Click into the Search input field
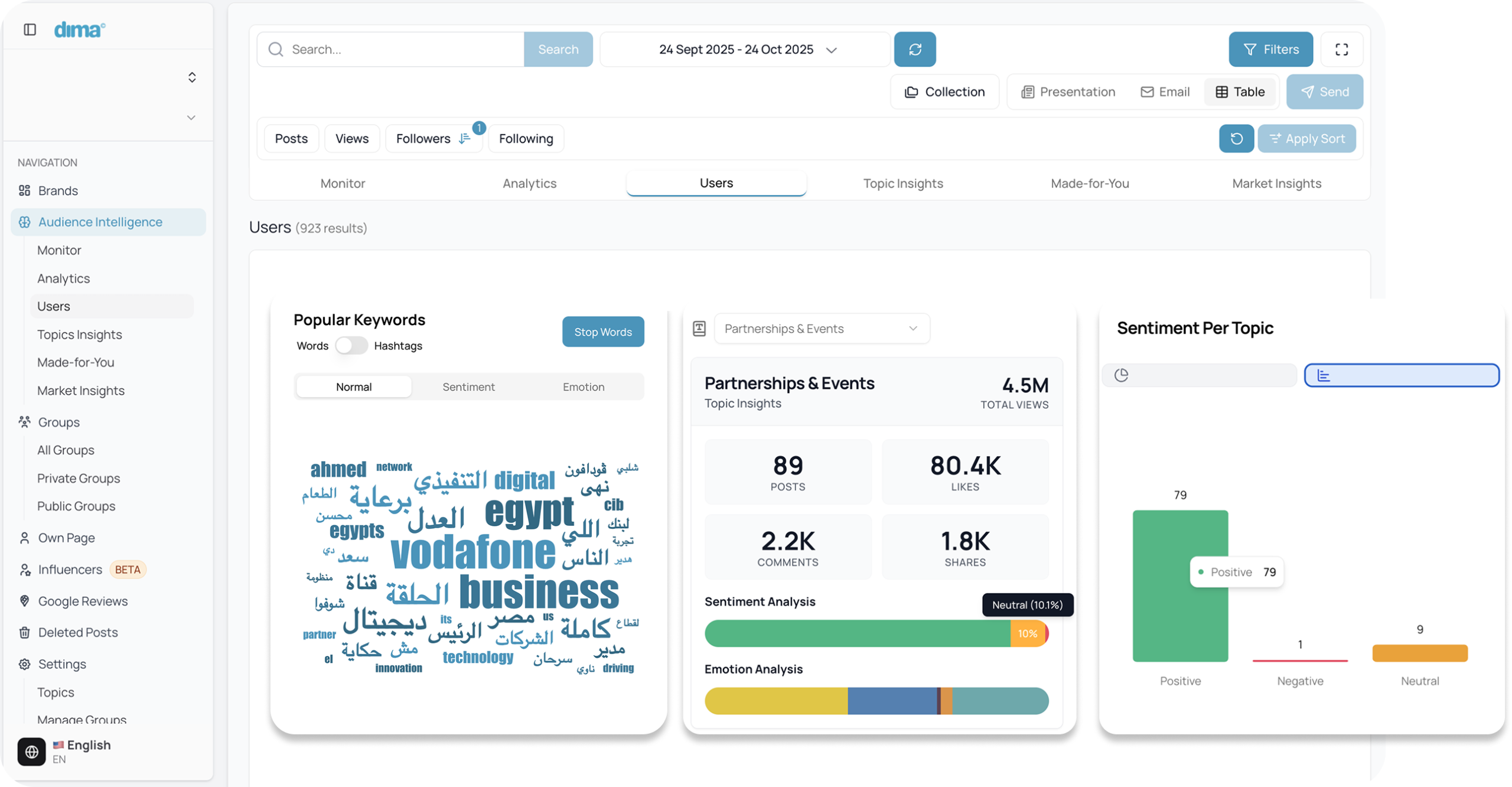 402,50
